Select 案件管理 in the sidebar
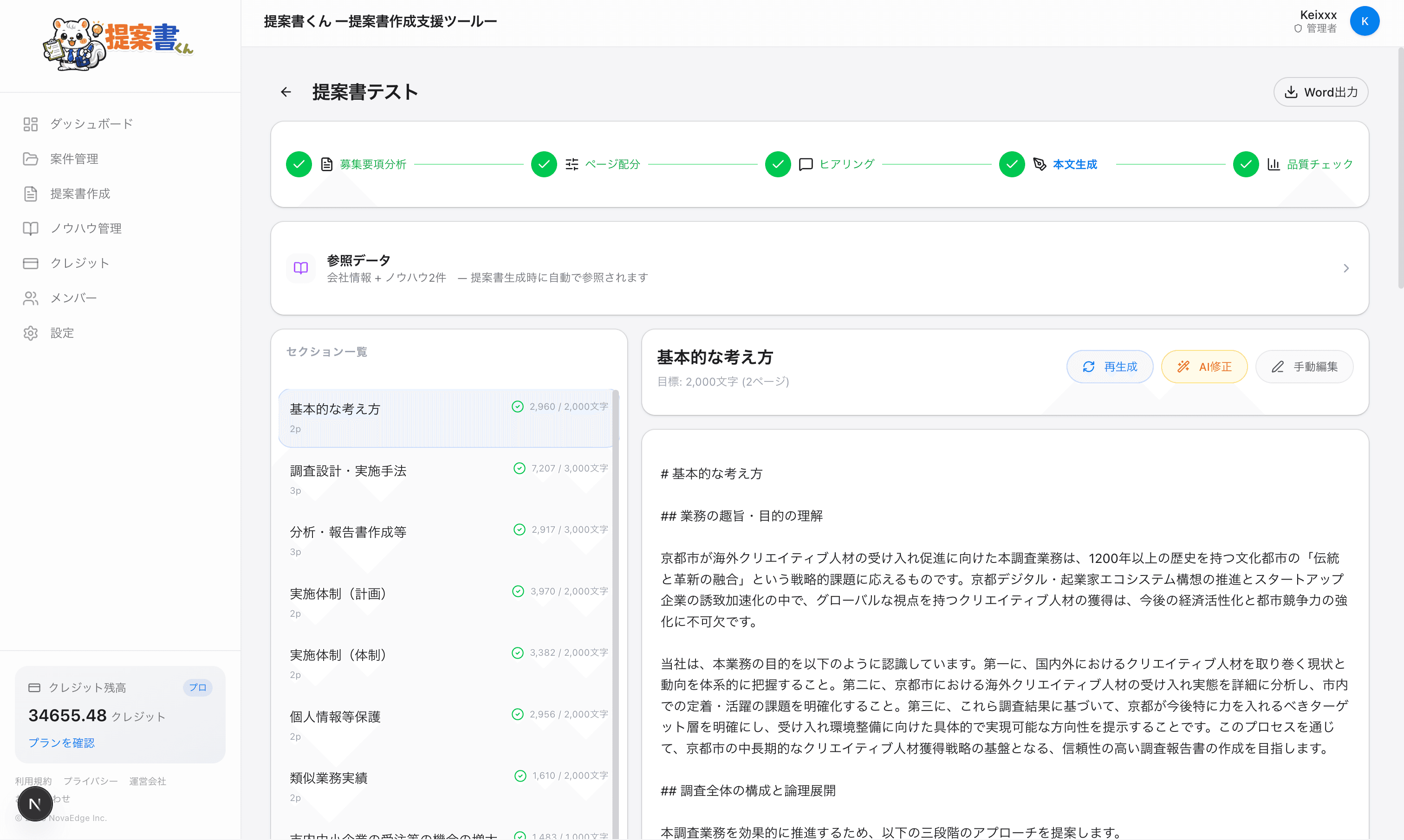Screen dimensions: 1404x840 click(74, 159)
